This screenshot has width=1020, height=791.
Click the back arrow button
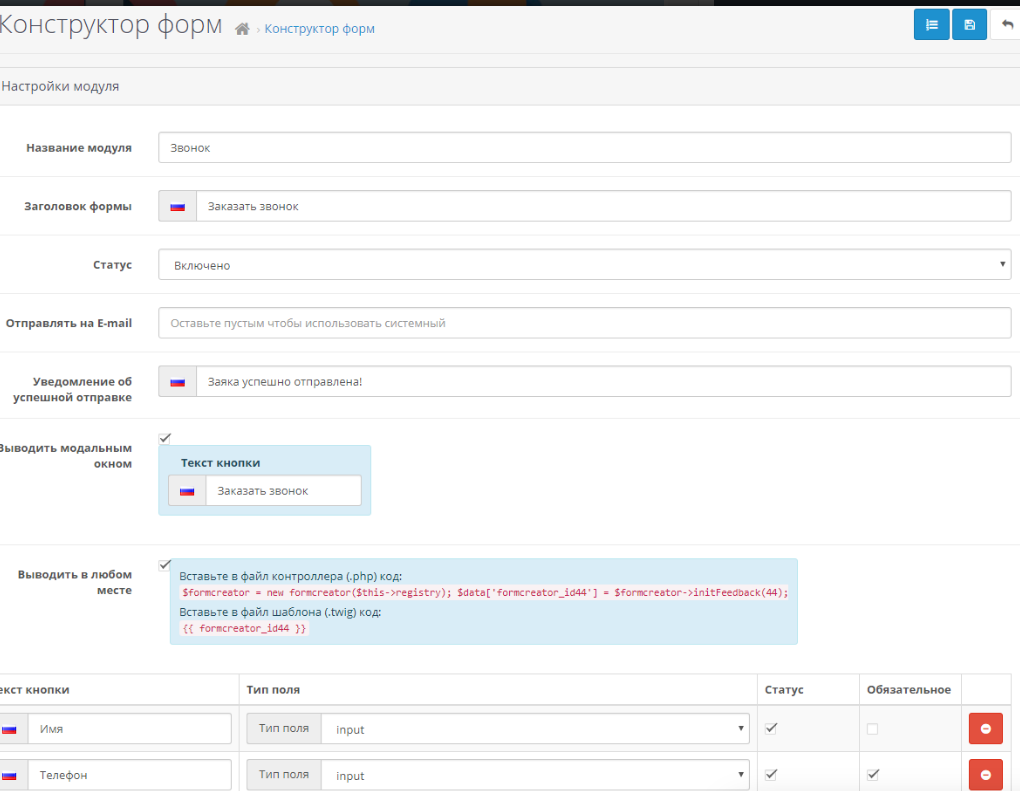(1005, 25)
